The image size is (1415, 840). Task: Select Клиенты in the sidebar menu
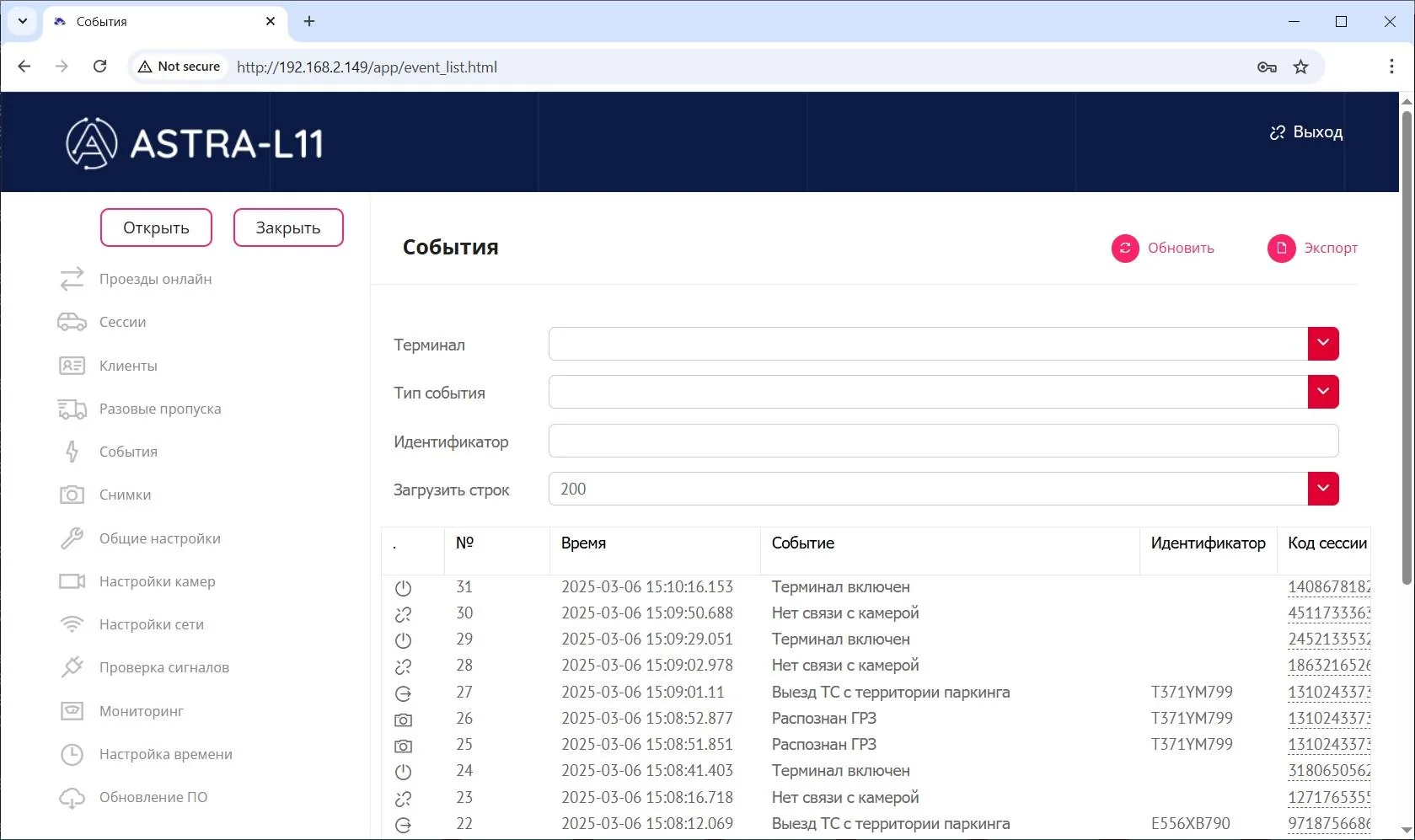pos(128,366)
